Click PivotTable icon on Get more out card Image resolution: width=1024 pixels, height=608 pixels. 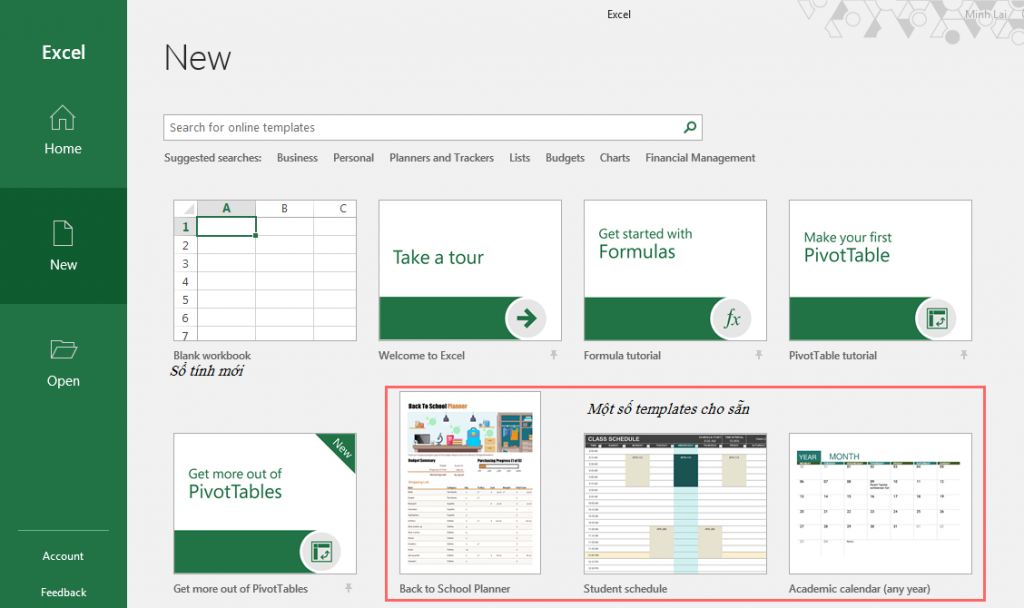tap(321, 551)
